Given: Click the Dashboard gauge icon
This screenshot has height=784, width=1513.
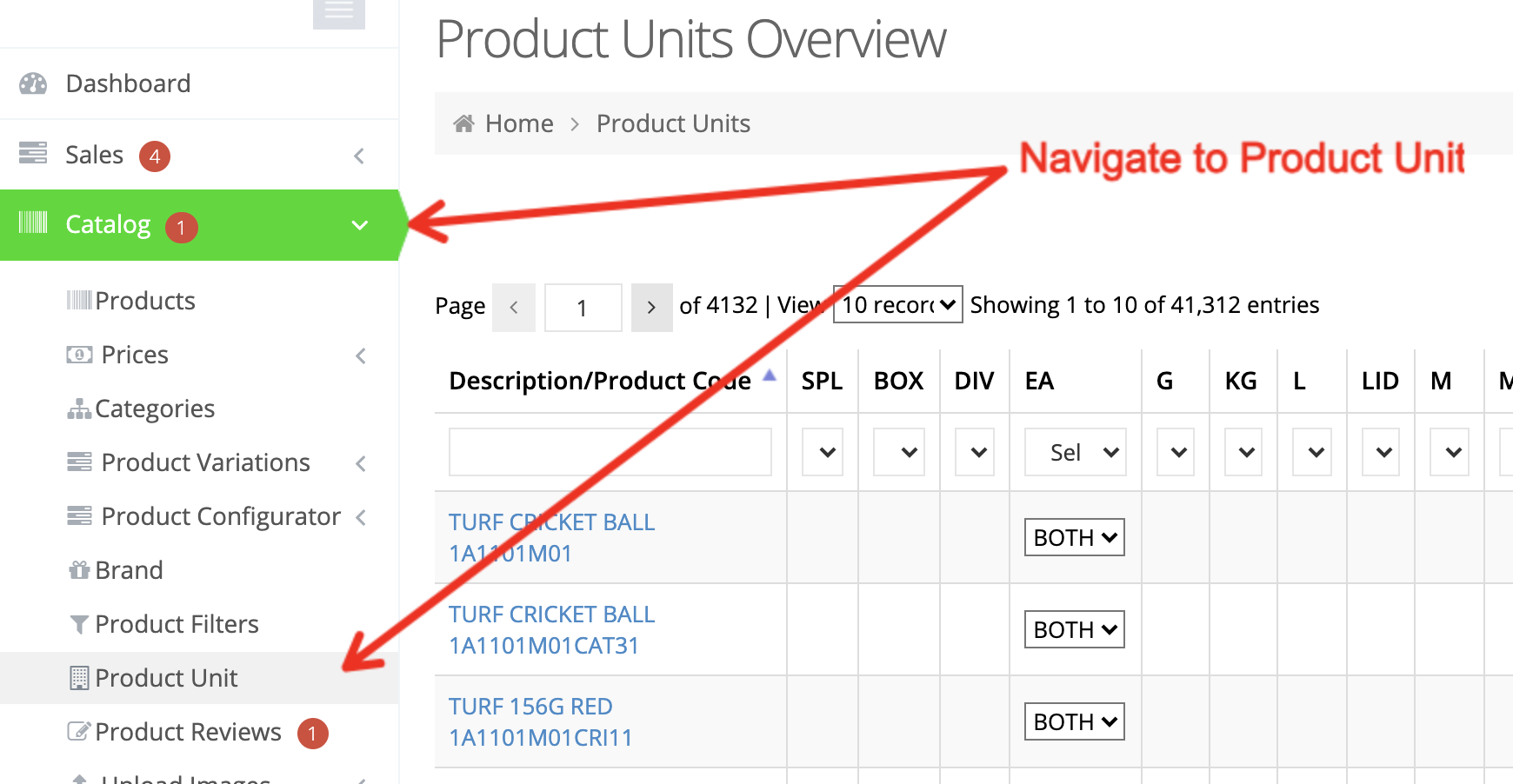Looking at the screenshot, I should pyautogui.click(x=33, y=83).
